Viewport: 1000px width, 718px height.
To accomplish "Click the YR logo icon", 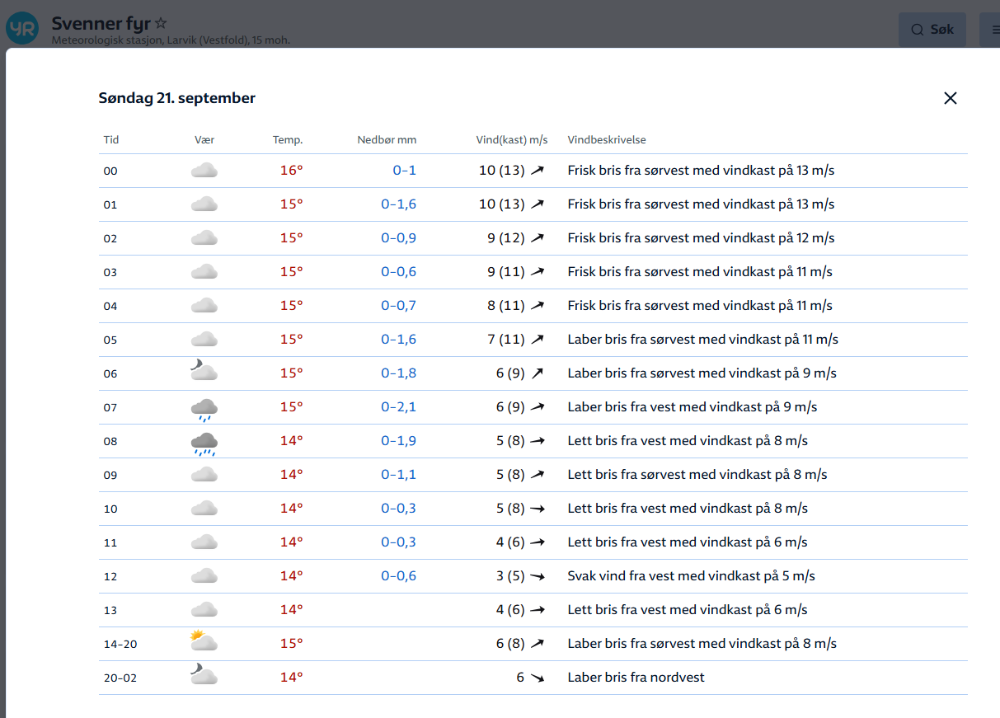I will (22, 28).
